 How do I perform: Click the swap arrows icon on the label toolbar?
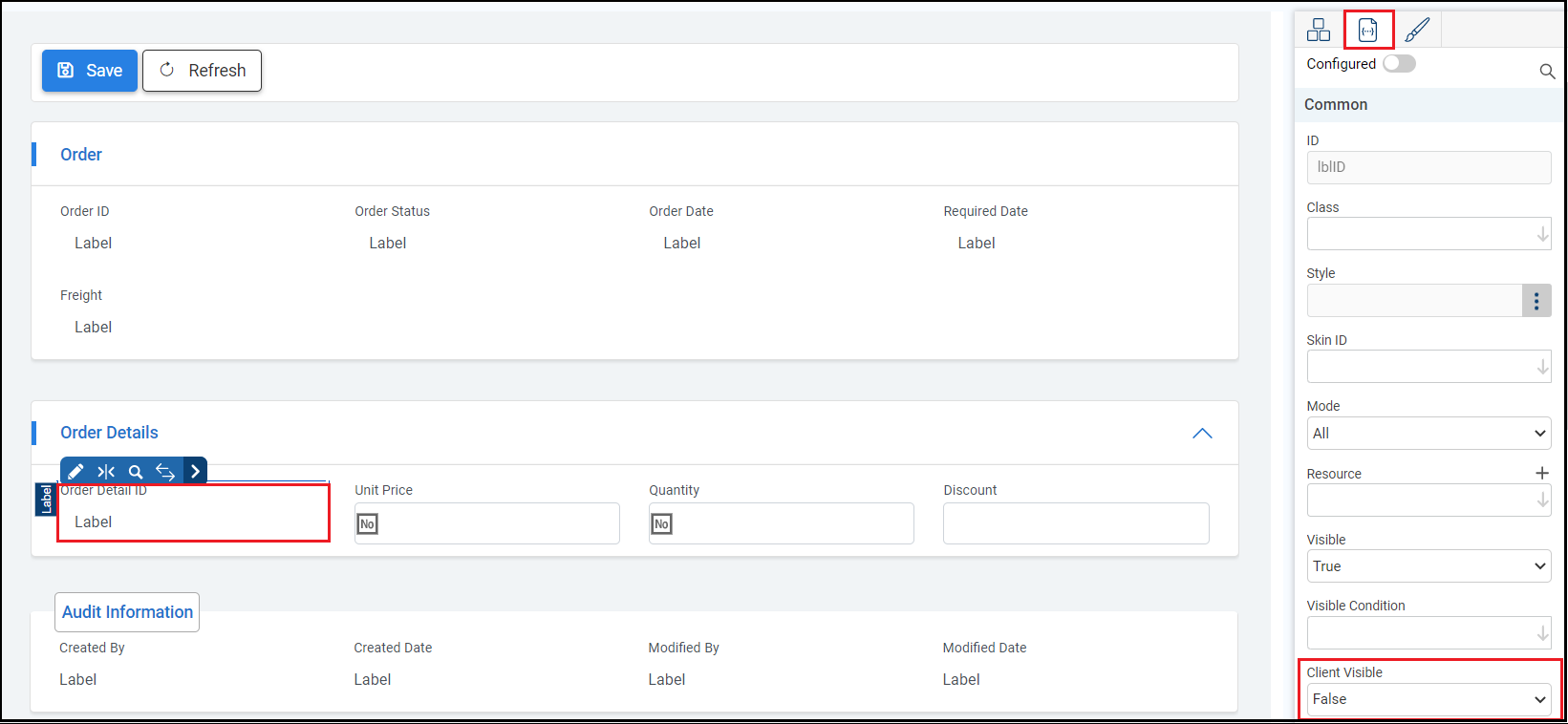pyautogui.click(x=165, y=471)
